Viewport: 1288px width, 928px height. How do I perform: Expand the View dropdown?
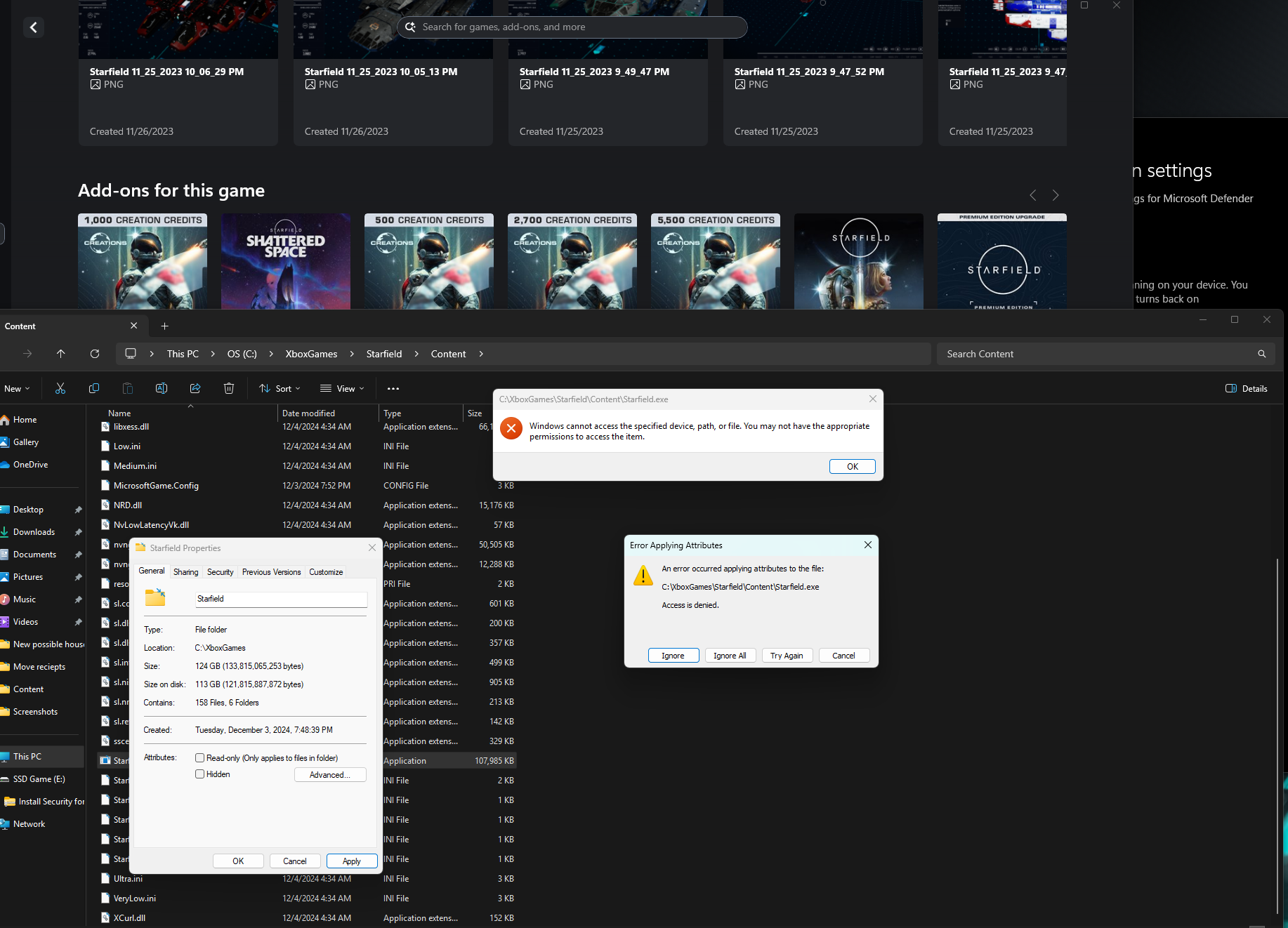[342, 388]
